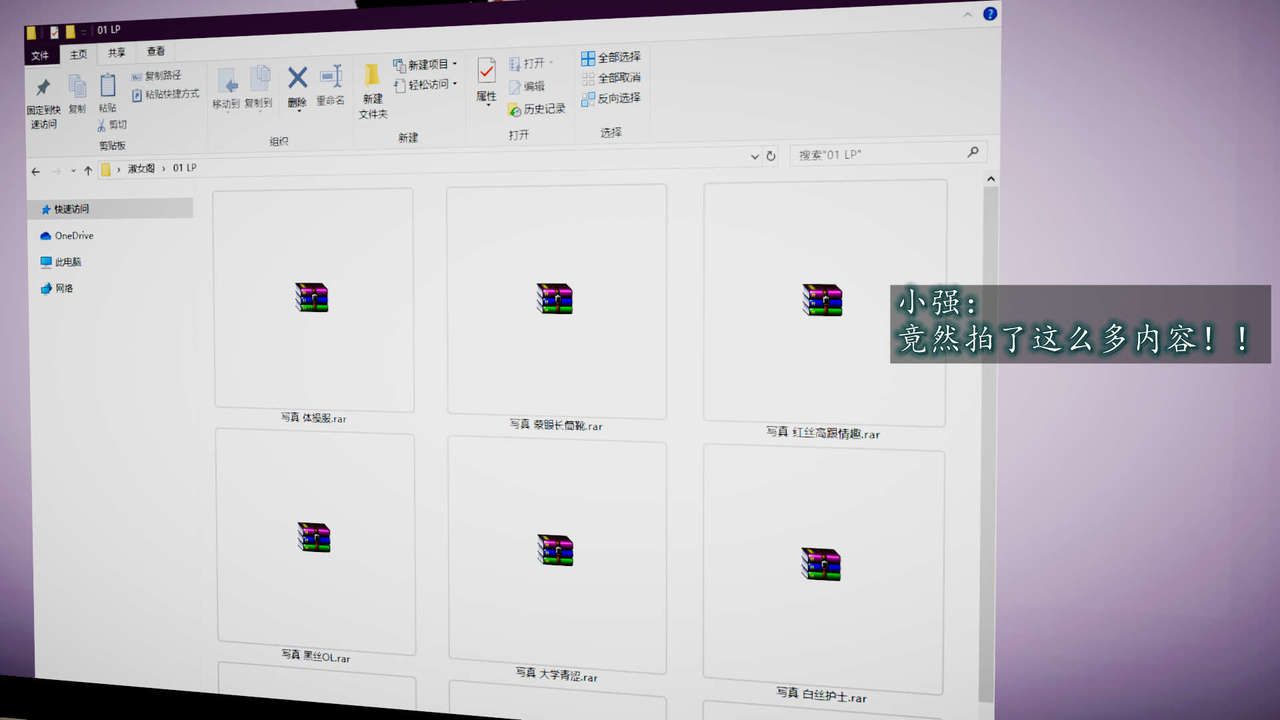Click the Refresh button beside address bar

771,156
